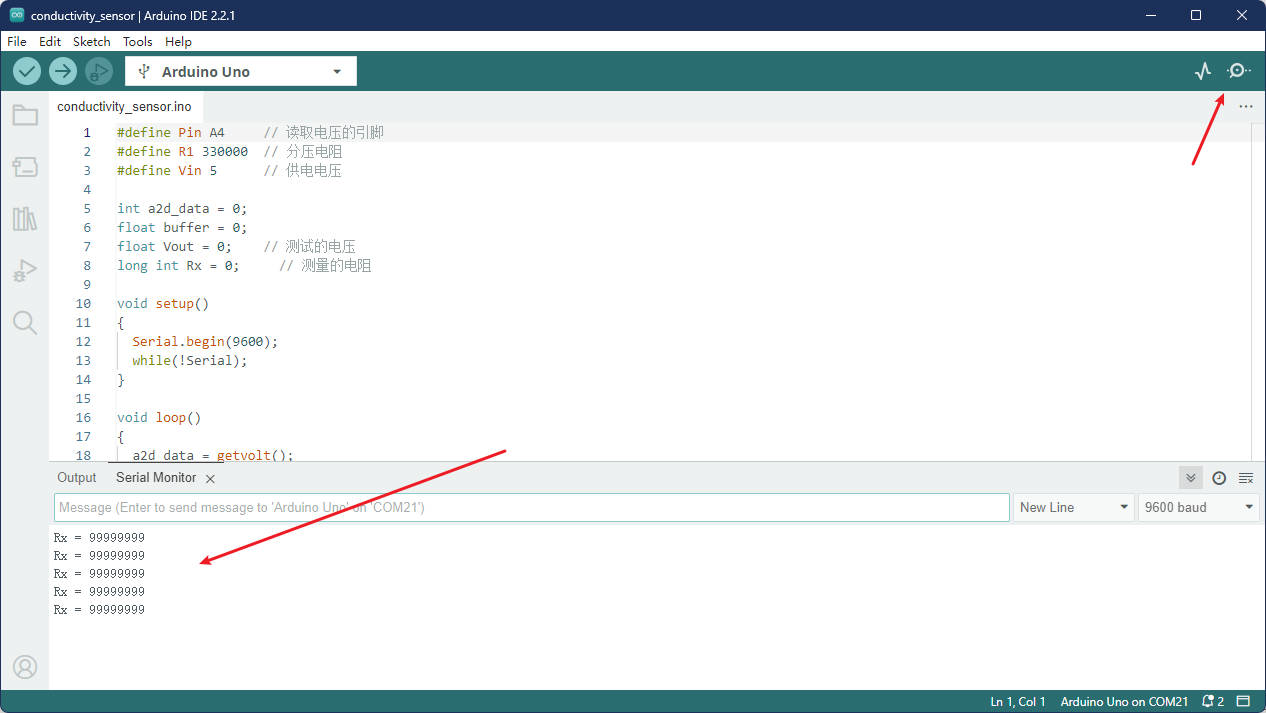Image resolution: width=1266 pixels, height=713 pixels.
Task: Open the Sketch menu
Action: click(92, 41)
